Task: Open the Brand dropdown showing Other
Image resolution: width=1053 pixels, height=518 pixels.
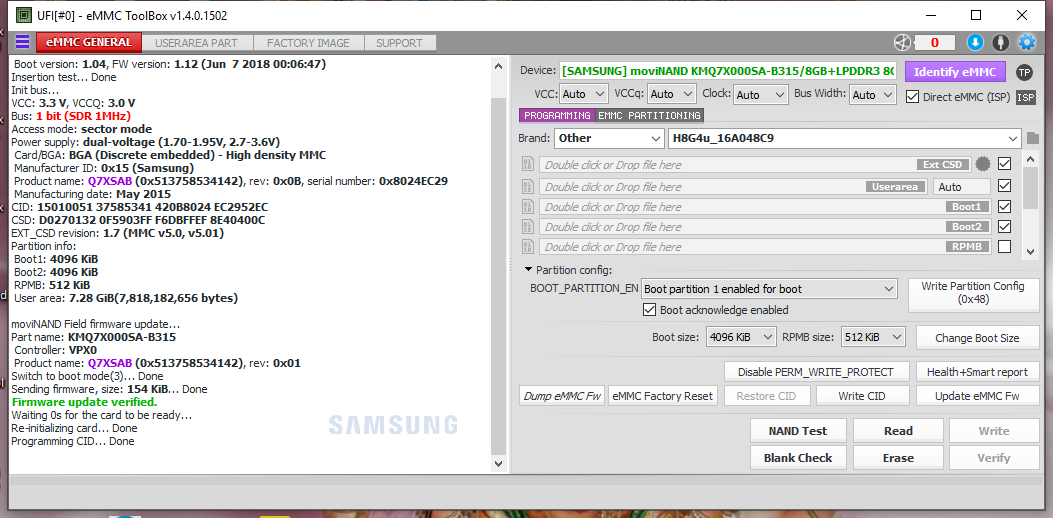Action: [609, 138]
